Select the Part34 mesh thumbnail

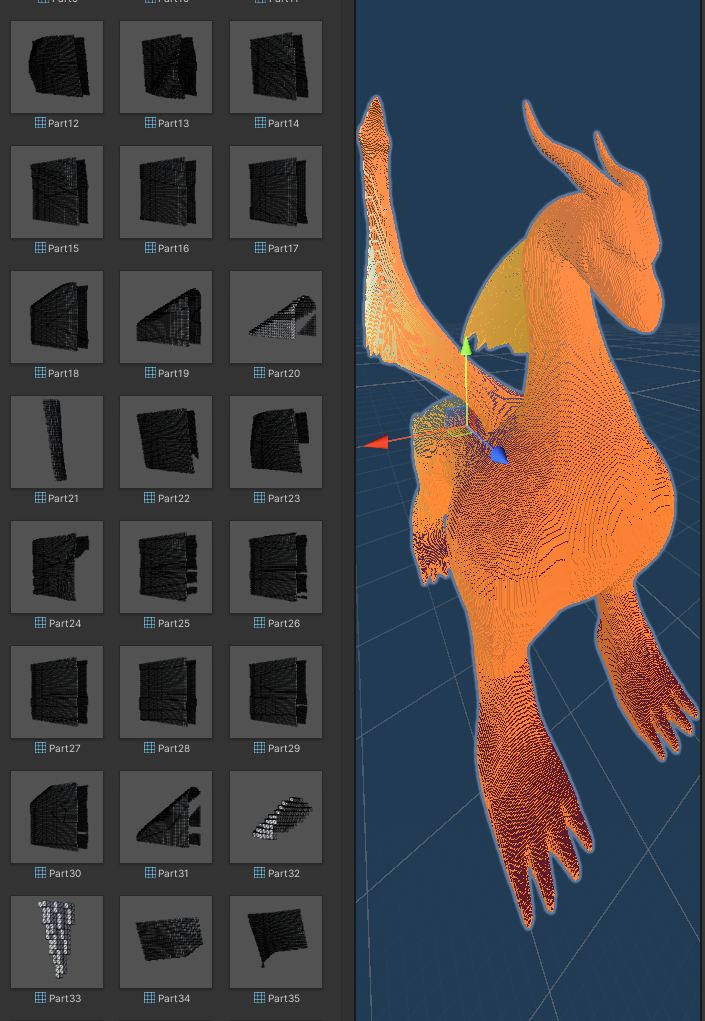(166, 942)
